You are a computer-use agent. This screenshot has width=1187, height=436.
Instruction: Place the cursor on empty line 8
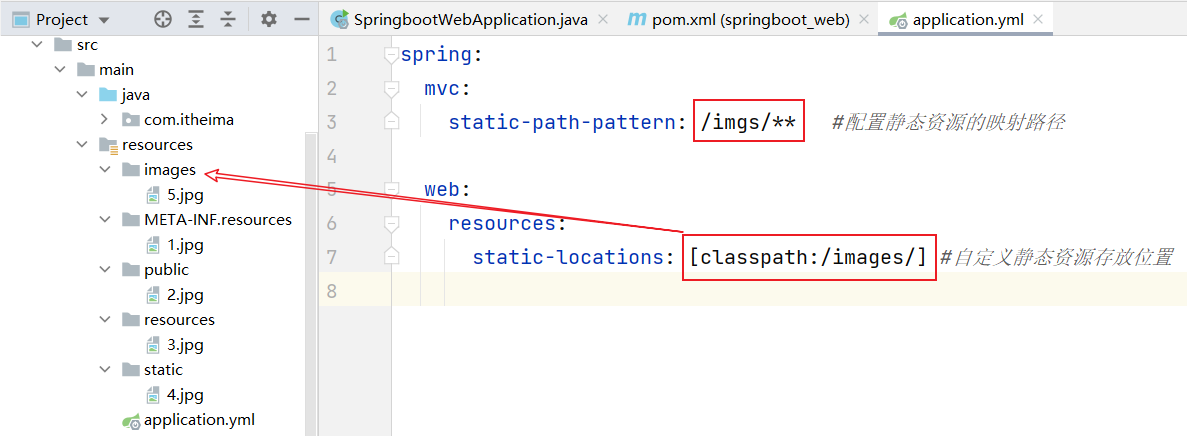(700, 291)
